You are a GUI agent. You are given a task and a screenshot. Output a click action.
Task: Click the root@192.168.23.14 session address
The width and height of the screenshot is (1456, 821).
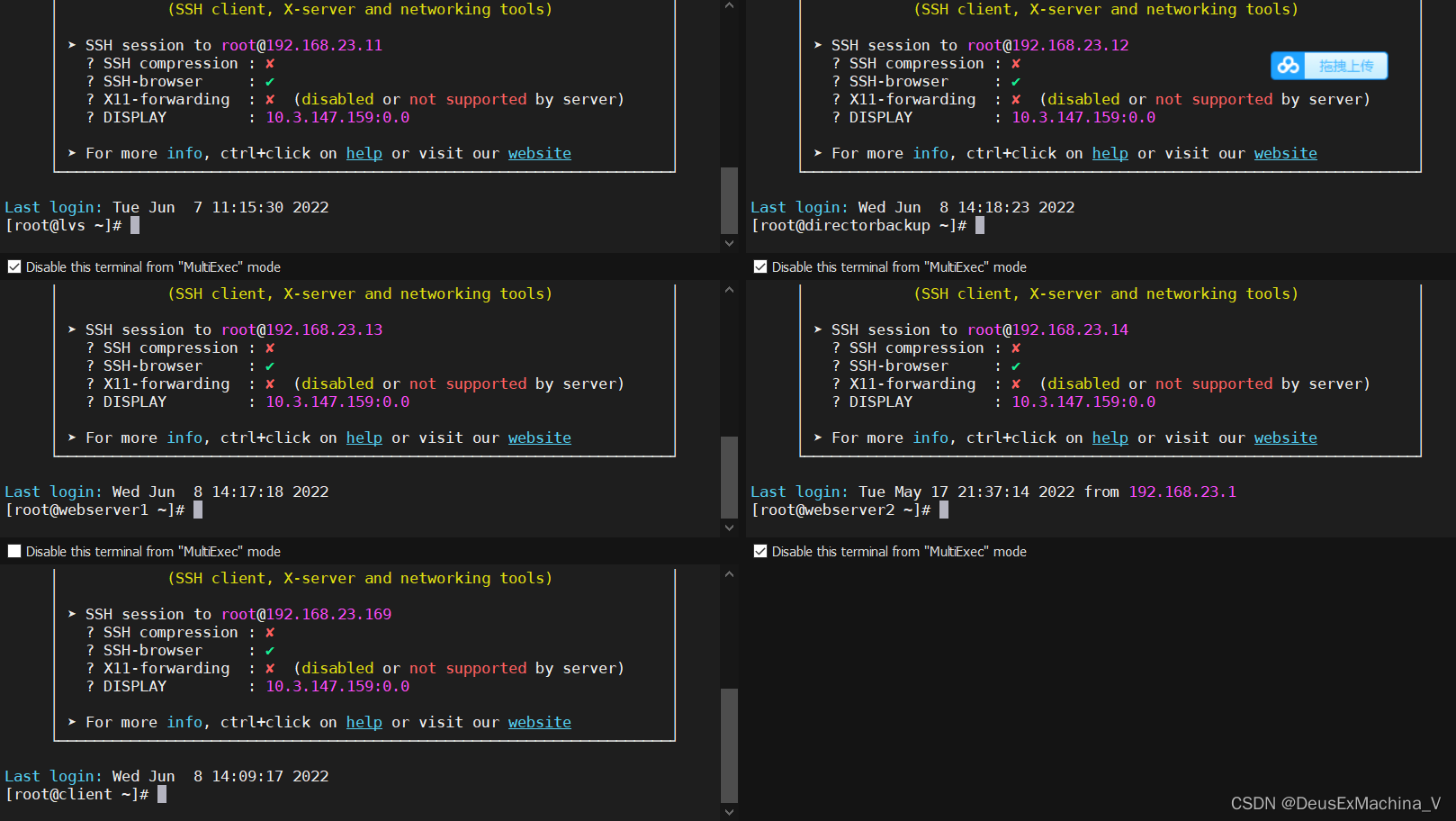point(1047,329)
